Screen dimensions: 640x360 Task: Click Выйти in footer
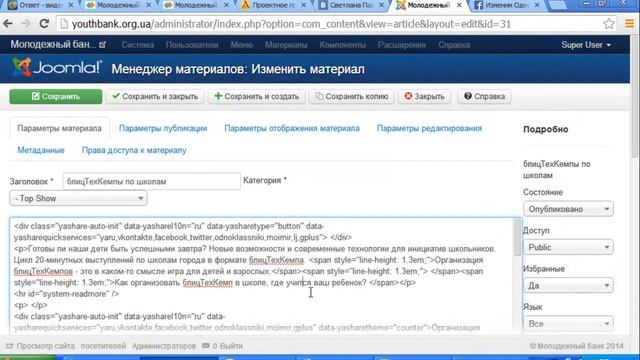232,346
